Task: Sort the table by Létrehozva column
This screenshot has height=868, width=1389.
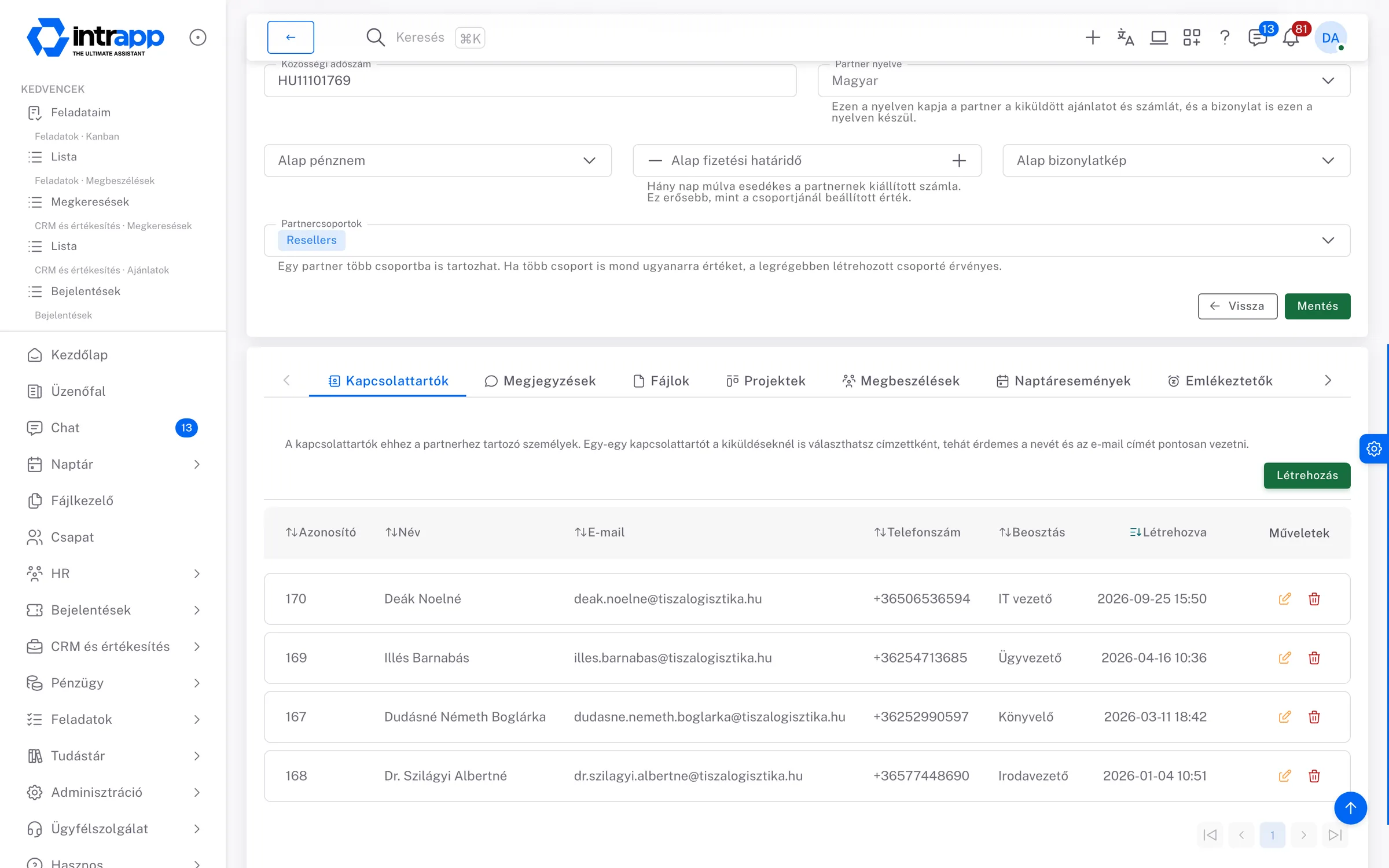Action: click(x=1168, y=532)
